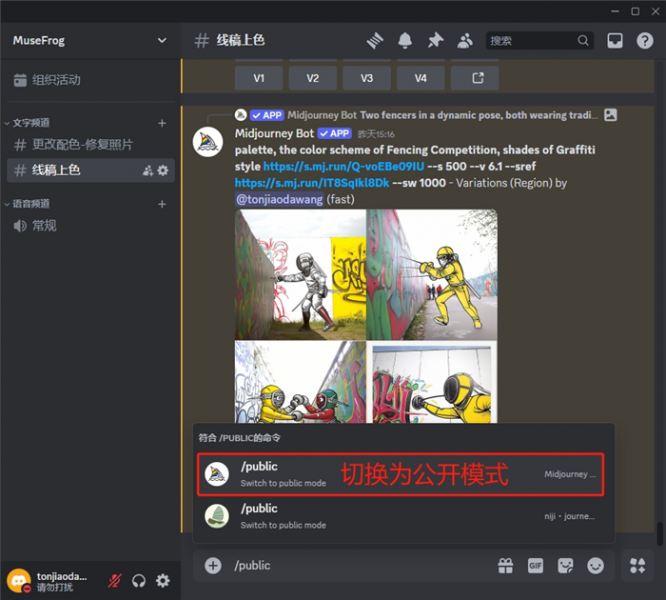Toggle the member list icon

click(x=465, y=41)
